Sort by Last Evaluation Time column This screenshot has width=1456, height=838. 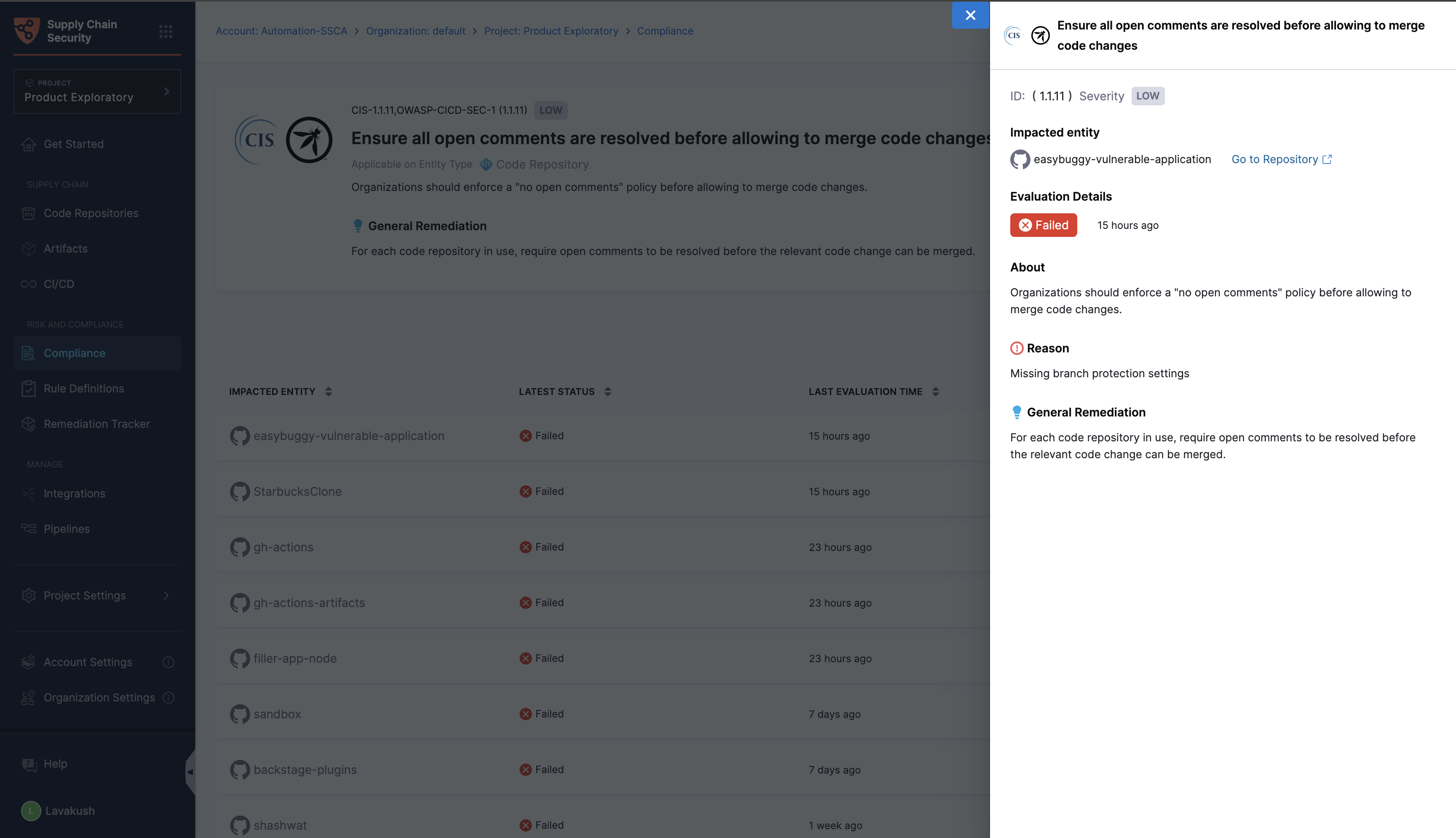pyautogui.click(x=936, y=391)
